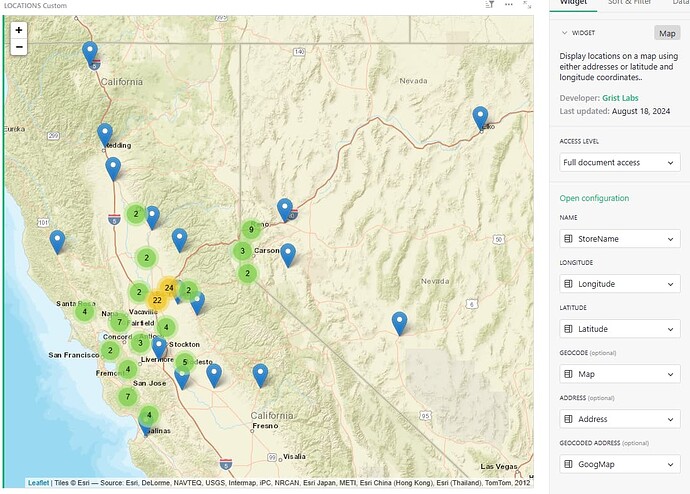Open the Address column dropdown
This screenshot has height=494, width=690.
(x=620, y=419)
